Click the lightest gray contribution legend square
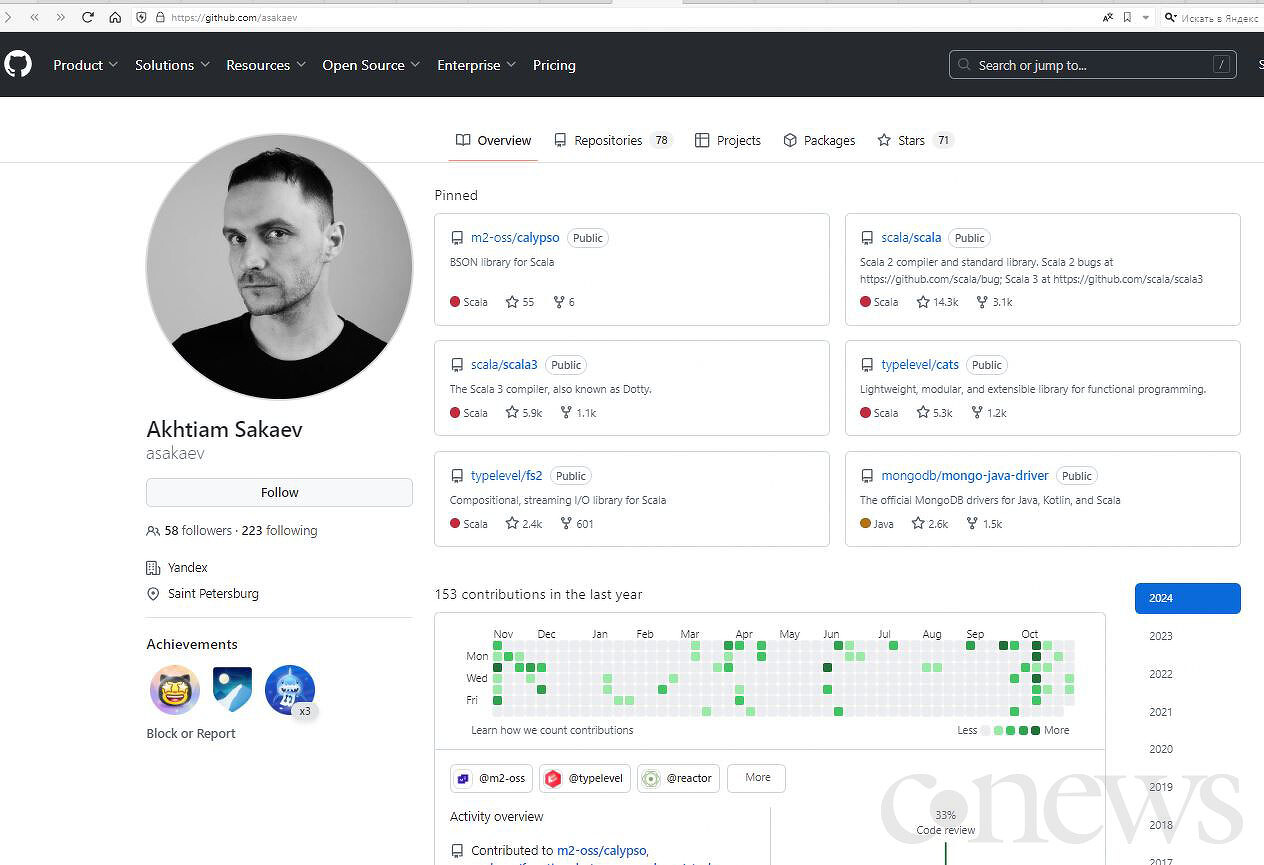The image size is (1264, 865). click(x=986, y=731)
